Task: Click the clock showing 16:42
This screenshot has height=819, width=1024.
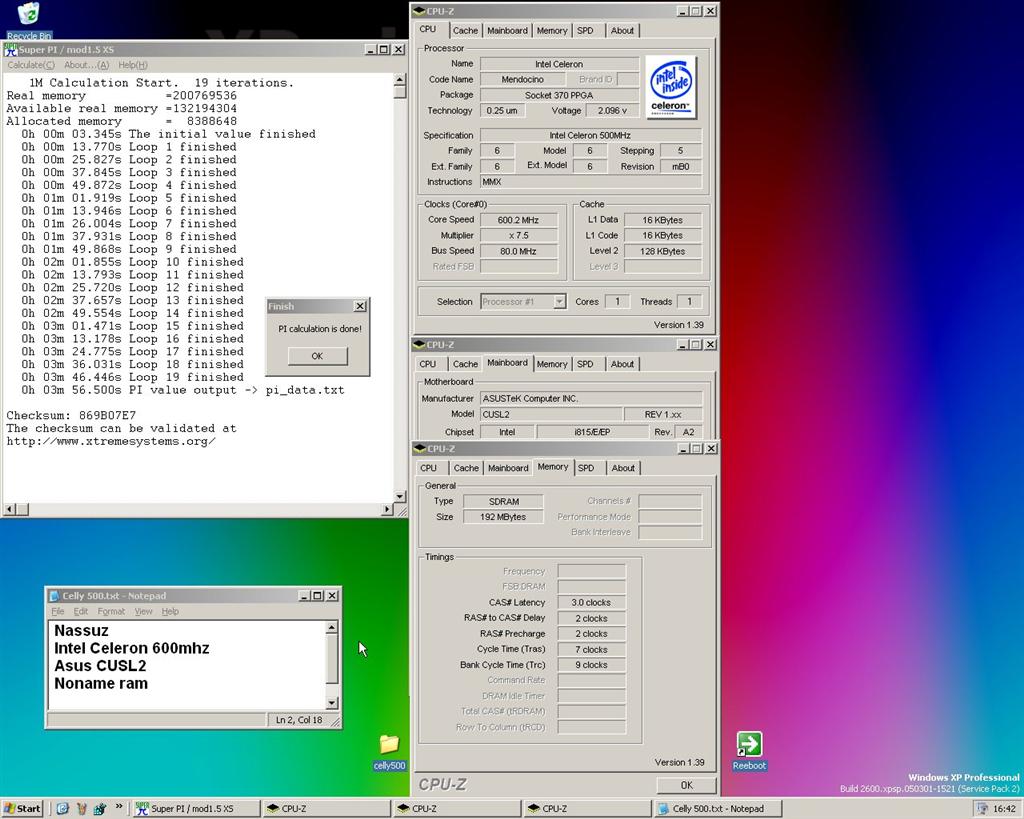Action: [1004, 809]
